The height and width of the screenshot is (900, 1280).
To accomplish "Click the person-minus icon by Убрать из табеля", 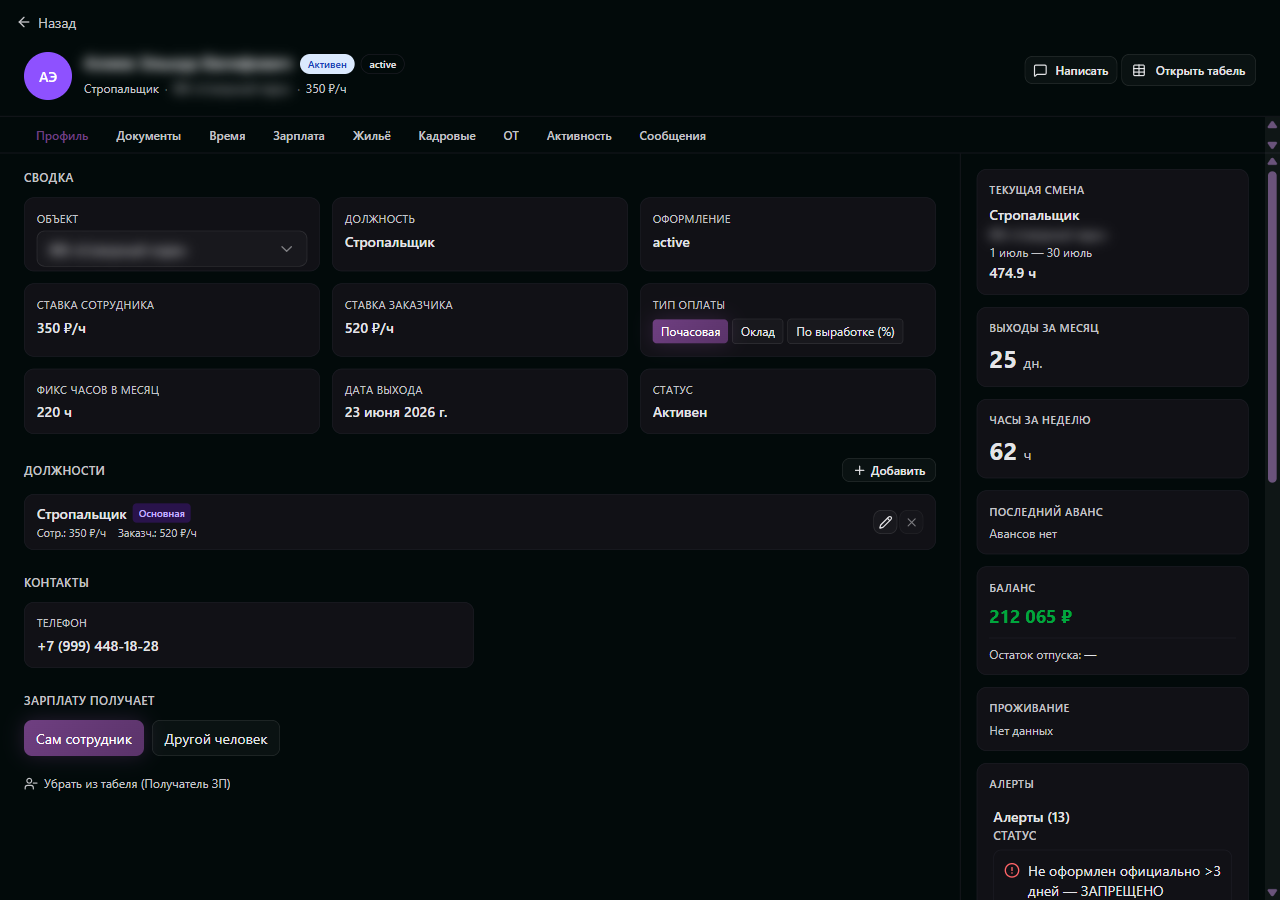I will click(31, 784).
